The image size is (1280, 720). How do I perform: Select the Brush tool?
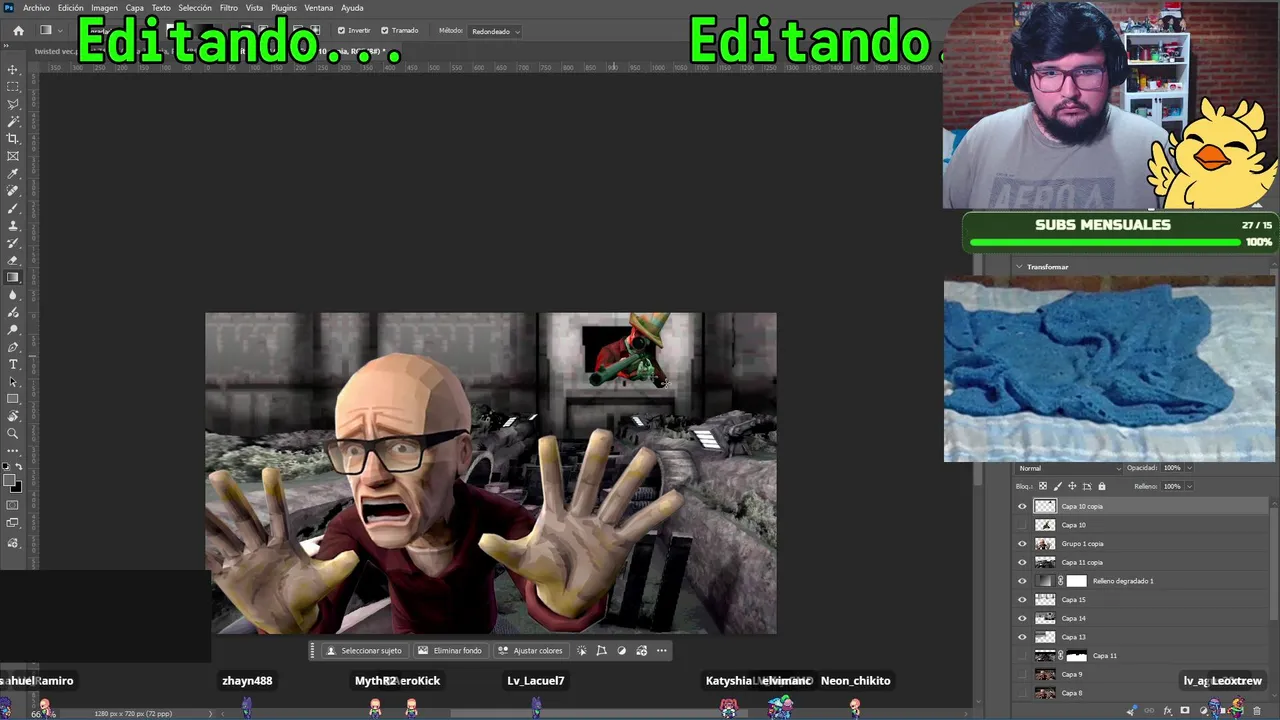click(x=13, y=208)
